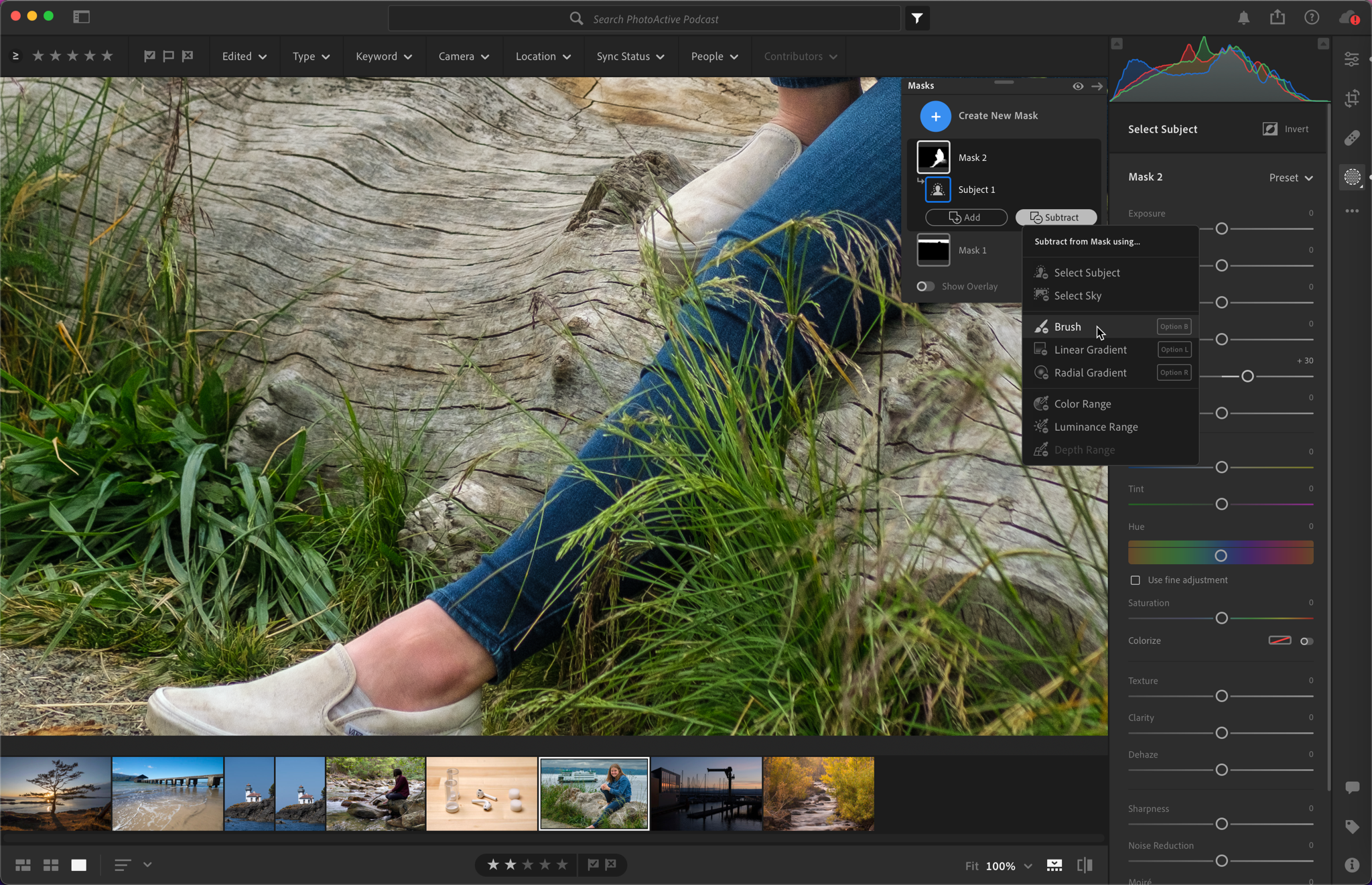The width and height of the screenshot is (1372, 885).
Task: Toggle the left panel sidebar icon
Action: click(x=81, y=17)
